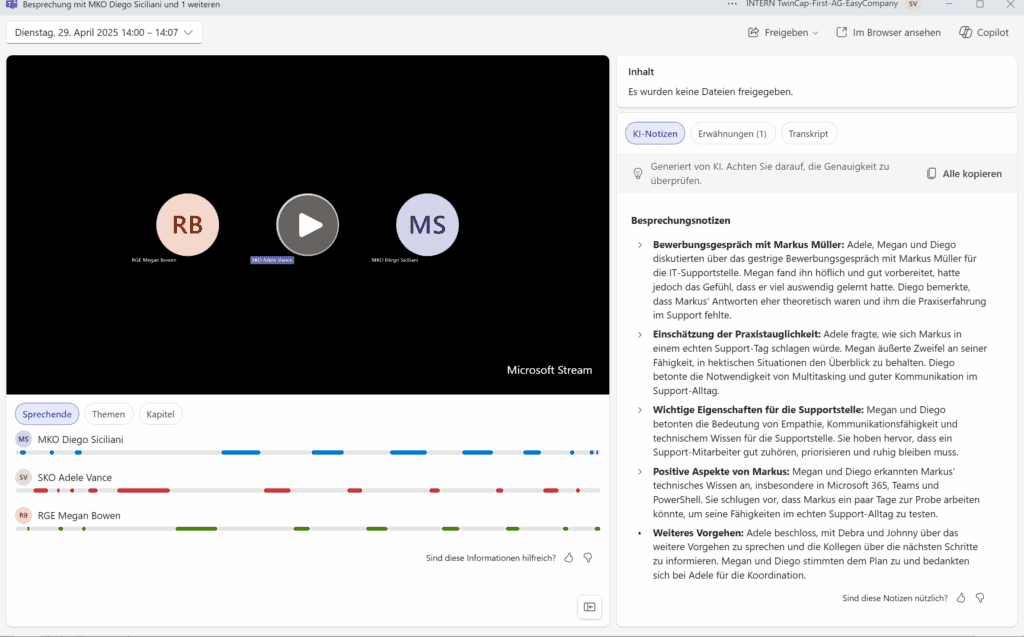Click the Weiteres Vorgehen note heading
This screenshot has height=637, width=1024.
tap(698, 533)
